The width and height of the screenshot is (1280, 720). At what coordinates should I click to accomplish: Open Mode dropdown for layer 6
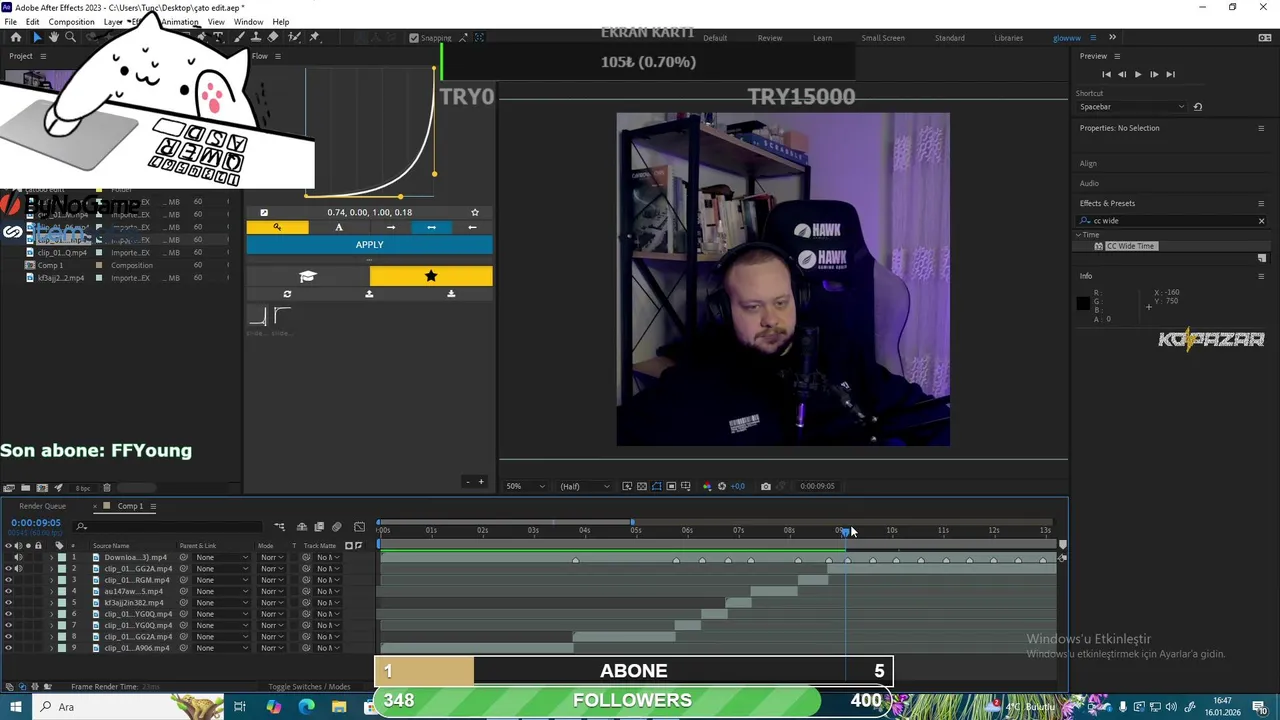(272, 614)
